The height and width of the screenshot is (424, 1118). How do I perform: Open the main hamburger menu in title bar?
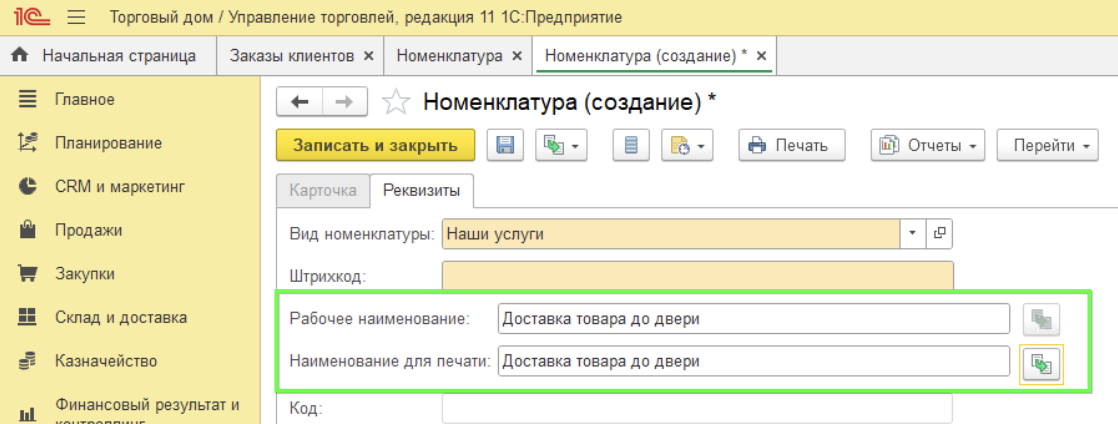click(x=77, y=17)
